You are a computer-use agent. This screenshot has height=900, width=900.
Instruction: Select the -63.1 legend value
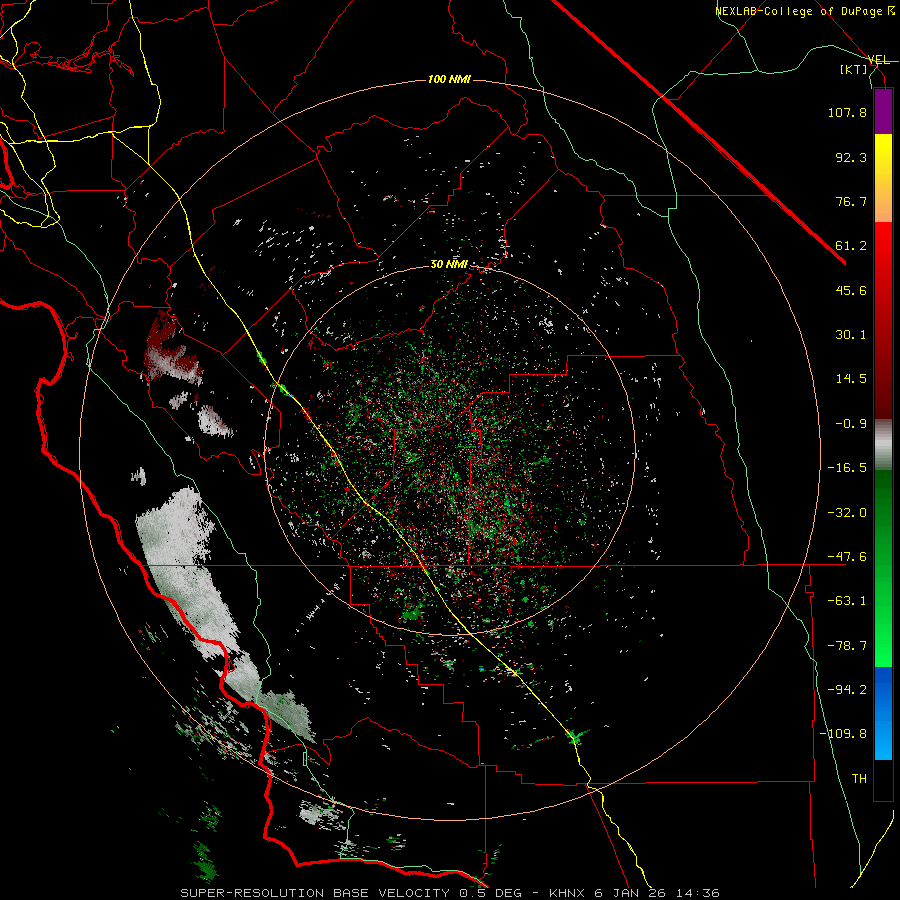click(x=847, y=601)
